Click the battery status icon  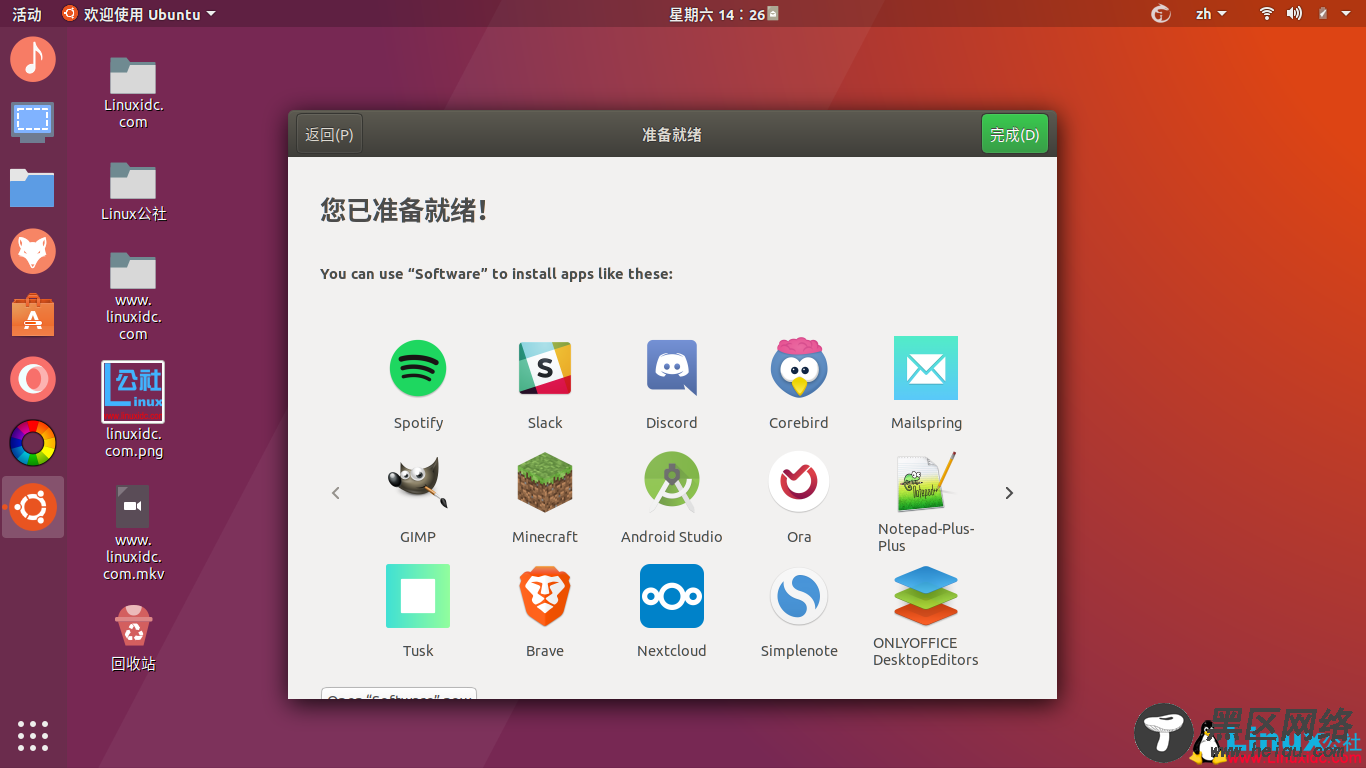[x=1322, y=14]
